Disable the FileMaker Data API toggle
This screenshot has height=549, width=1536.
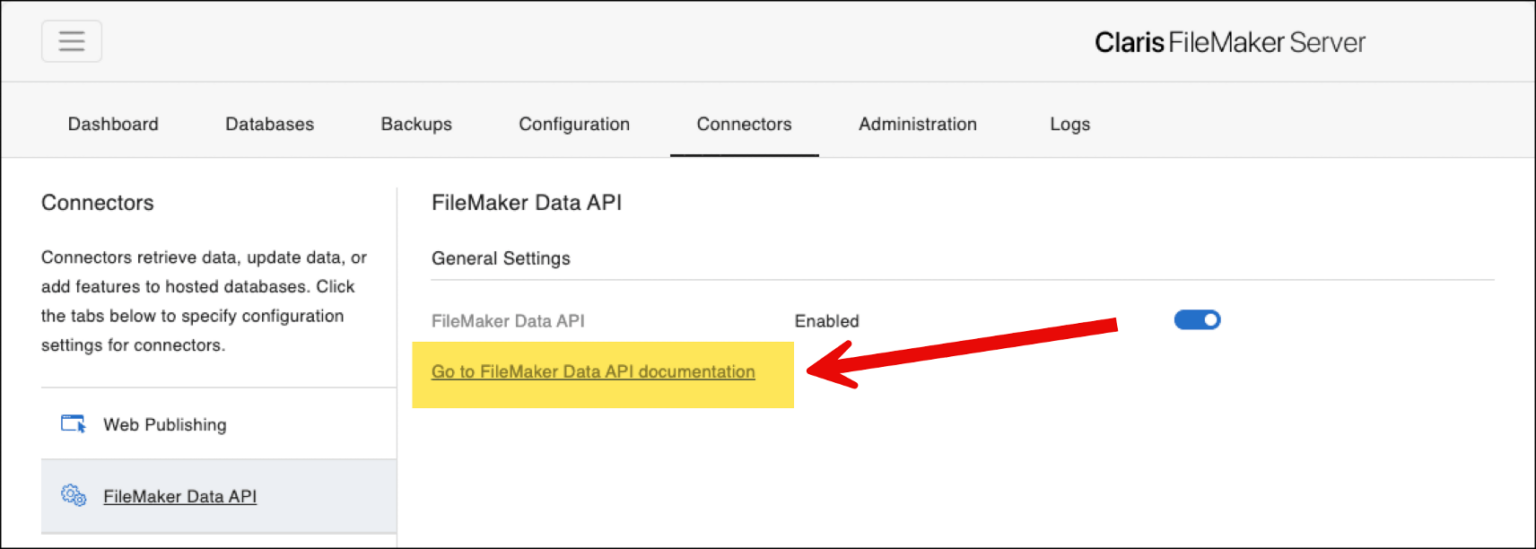[1197, 320]
